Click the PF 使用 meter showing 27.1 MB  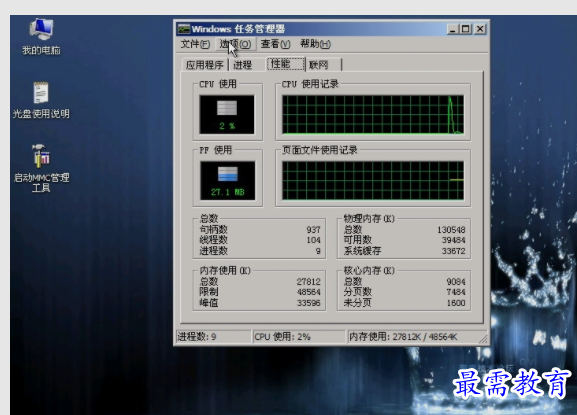[x=228, y=180]
